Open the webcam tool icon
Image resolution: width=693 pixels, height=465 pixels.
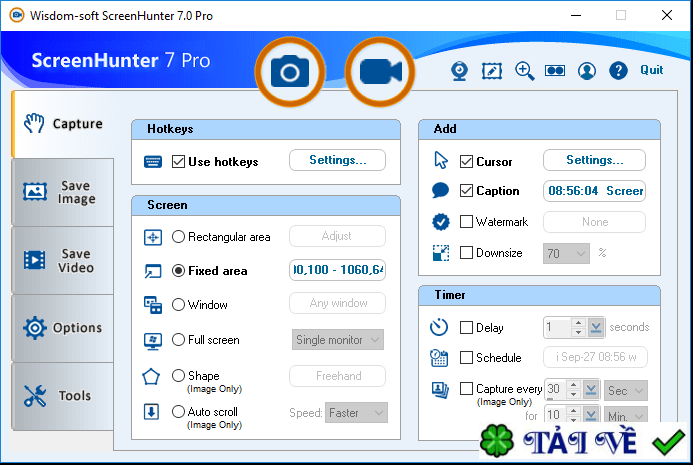tap(460, 71)
